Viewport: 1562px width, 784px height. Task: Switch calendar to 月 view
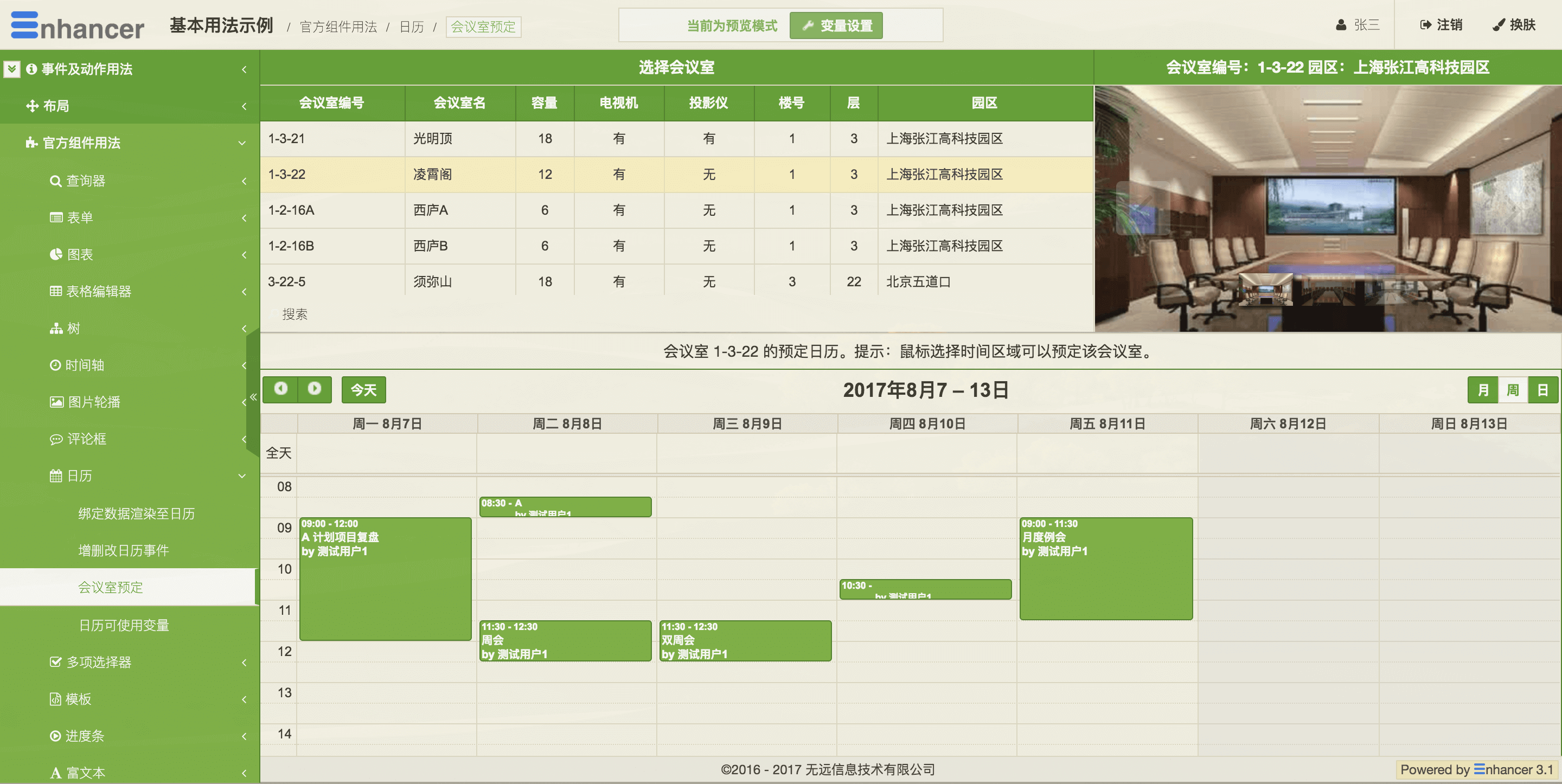click(1483, 390)
